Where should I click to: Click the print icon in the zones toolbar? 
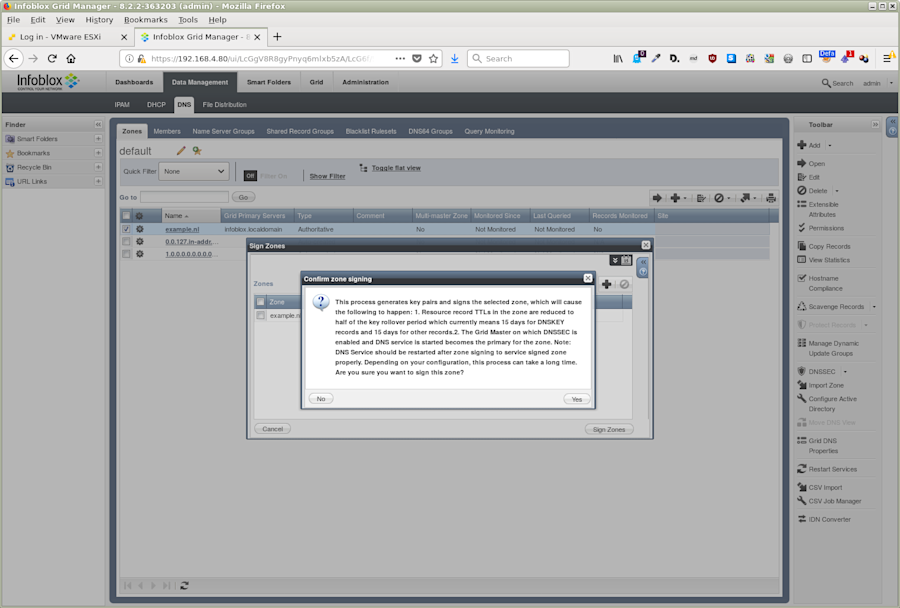[x=771, y=198]
